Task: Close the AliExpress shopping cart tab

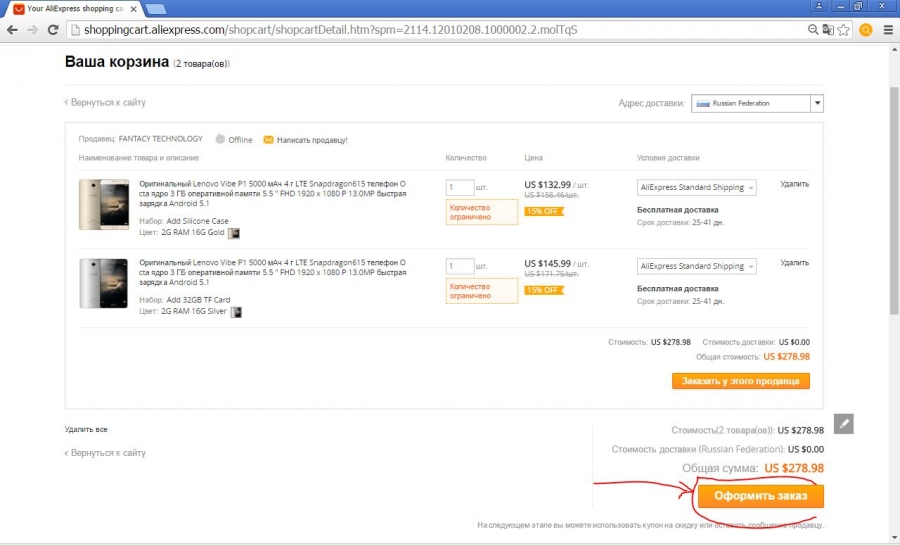Action: click(133, 9)
